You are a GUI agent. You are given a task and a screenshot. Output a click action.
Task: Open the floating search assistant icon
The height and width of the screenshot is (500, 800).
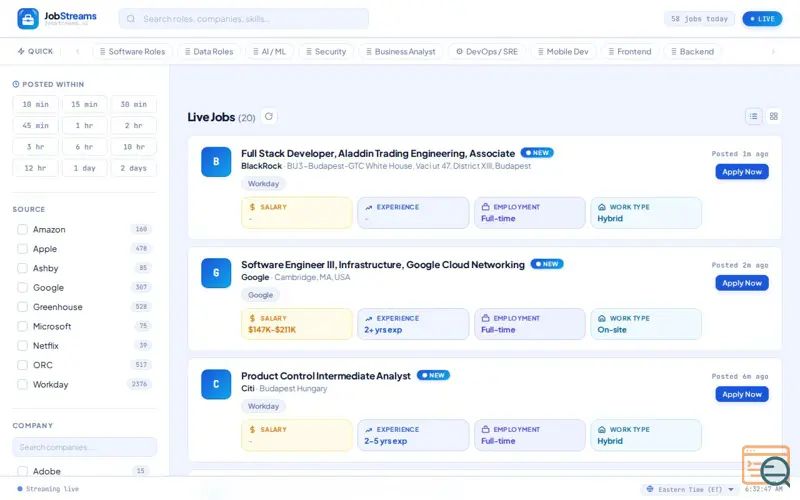pyautogui.click(x=766, y=466)
